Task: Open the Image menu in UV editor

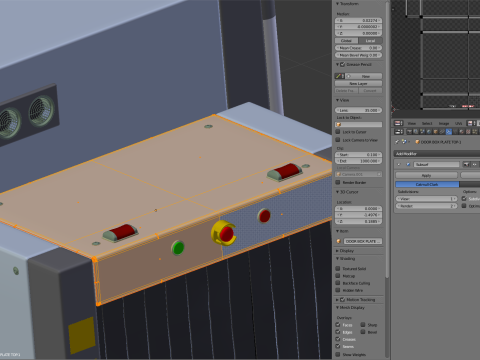Action: [x=444, y=123]
